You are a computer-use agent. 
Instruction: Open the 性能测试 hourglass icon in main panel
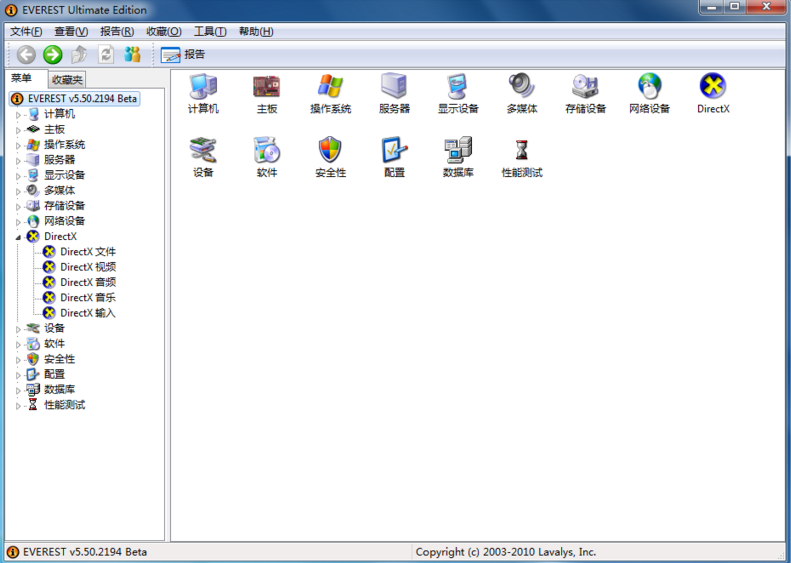[522, 157]
